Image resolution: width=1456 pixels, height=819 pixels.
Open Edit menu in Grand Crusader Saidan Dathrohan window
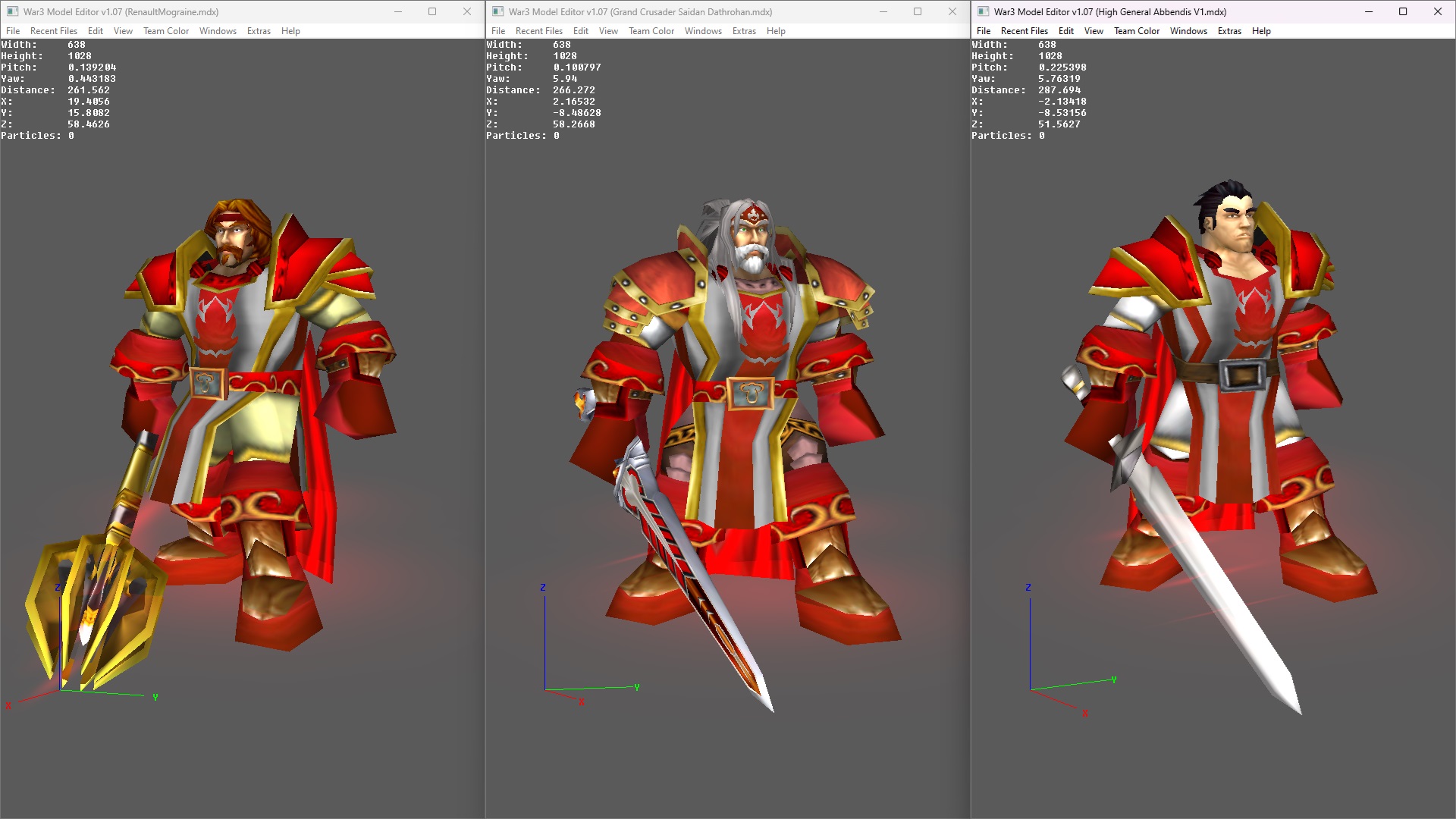(581, 31)
